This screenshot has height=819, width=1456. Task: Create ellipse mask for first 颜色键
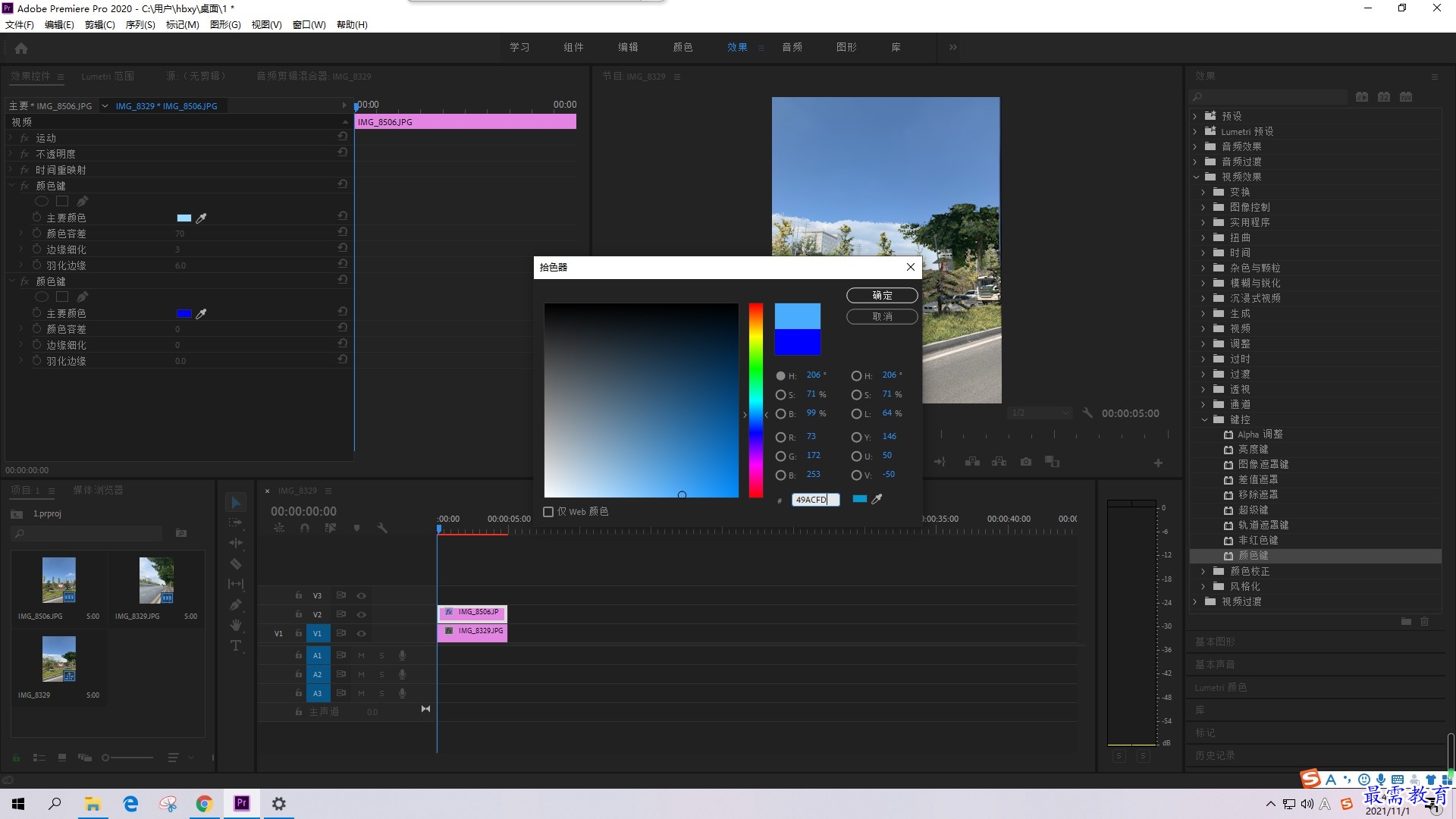pos(42,202)
